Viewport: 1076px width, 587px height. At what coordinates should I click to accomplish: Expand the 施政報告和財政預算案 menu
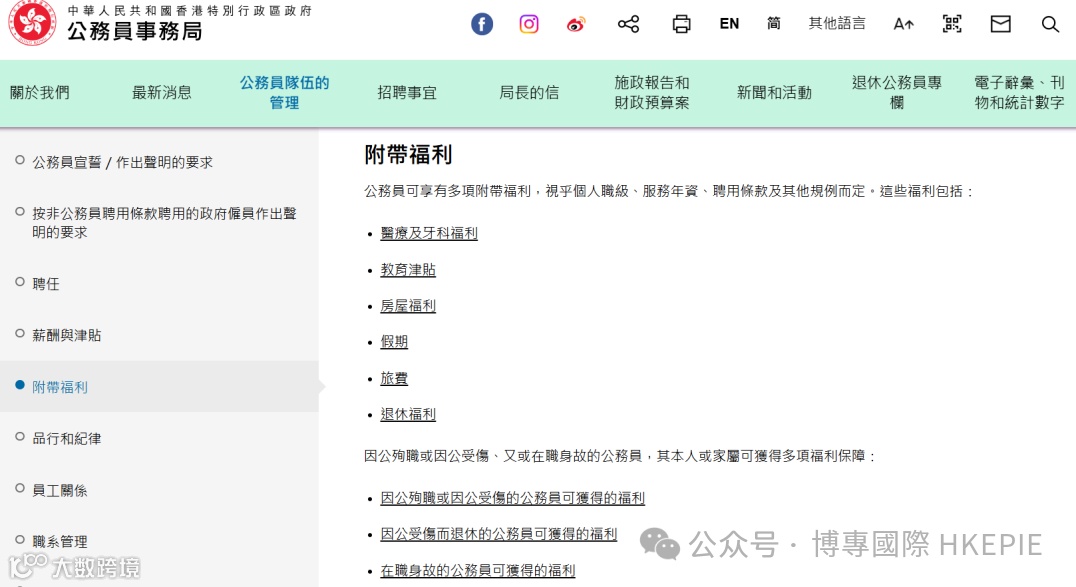tap(651, 92)
